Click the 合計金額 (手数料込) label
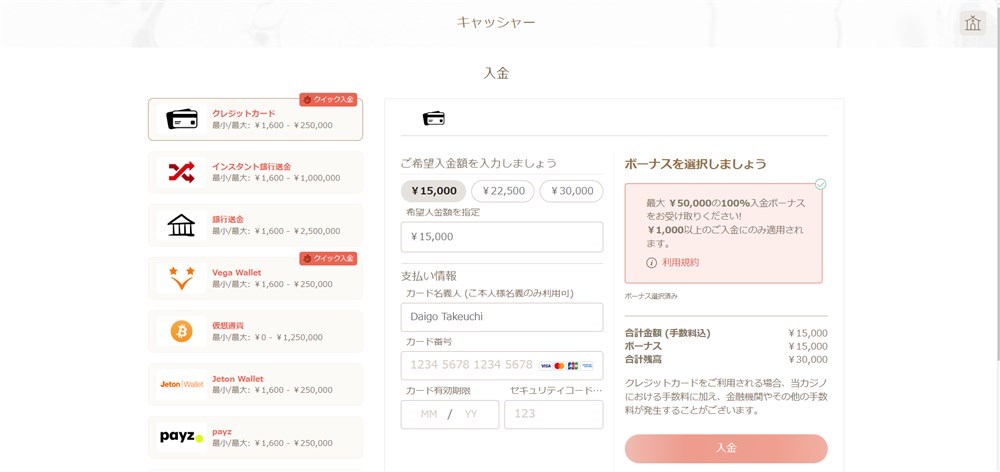The height and width of the screenshot is (472, 1000). coord(668,333)
